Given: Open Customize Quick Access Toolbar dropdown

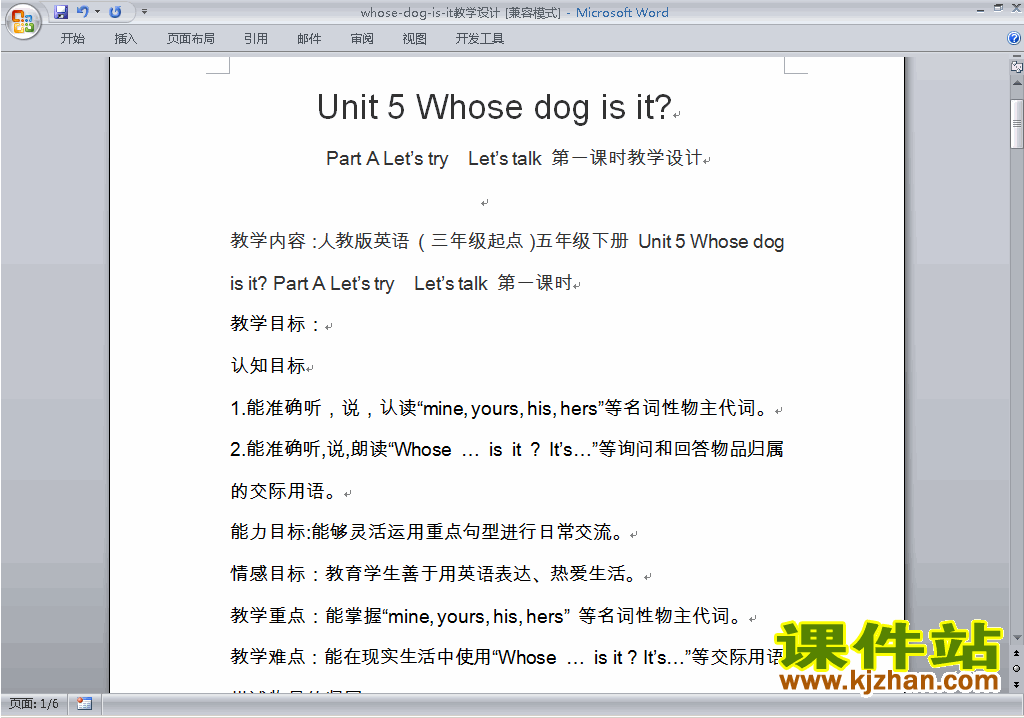Looking at the screenshot, I should 144,12.
